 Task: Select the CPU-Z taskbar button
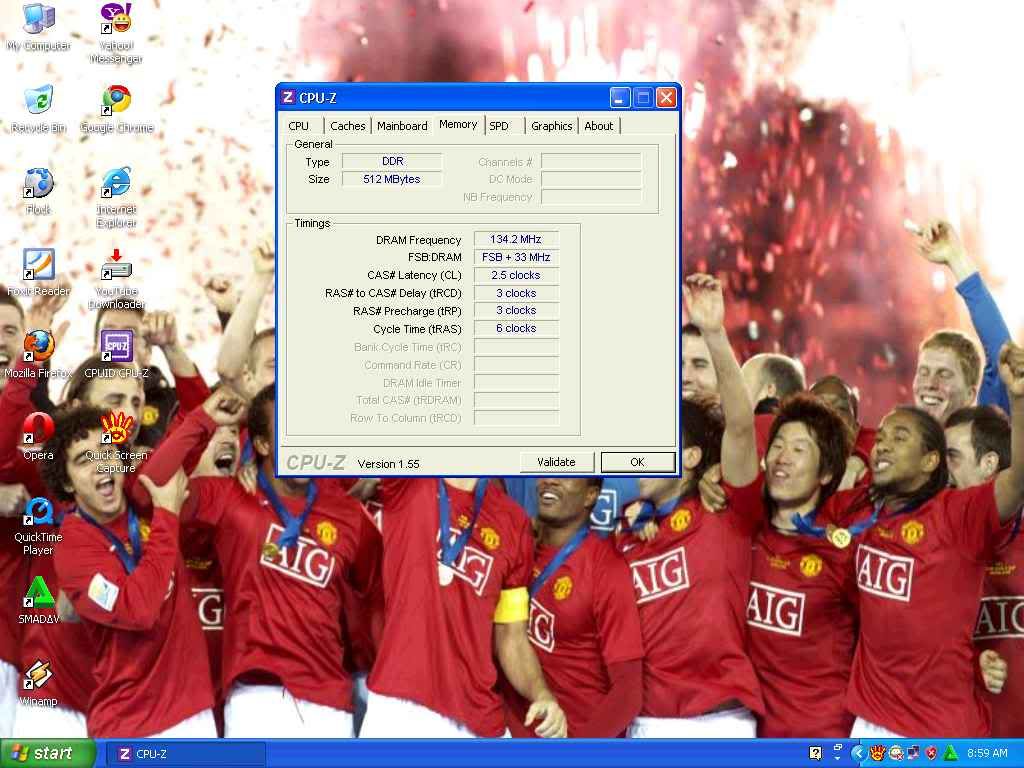tap(185, 754)
